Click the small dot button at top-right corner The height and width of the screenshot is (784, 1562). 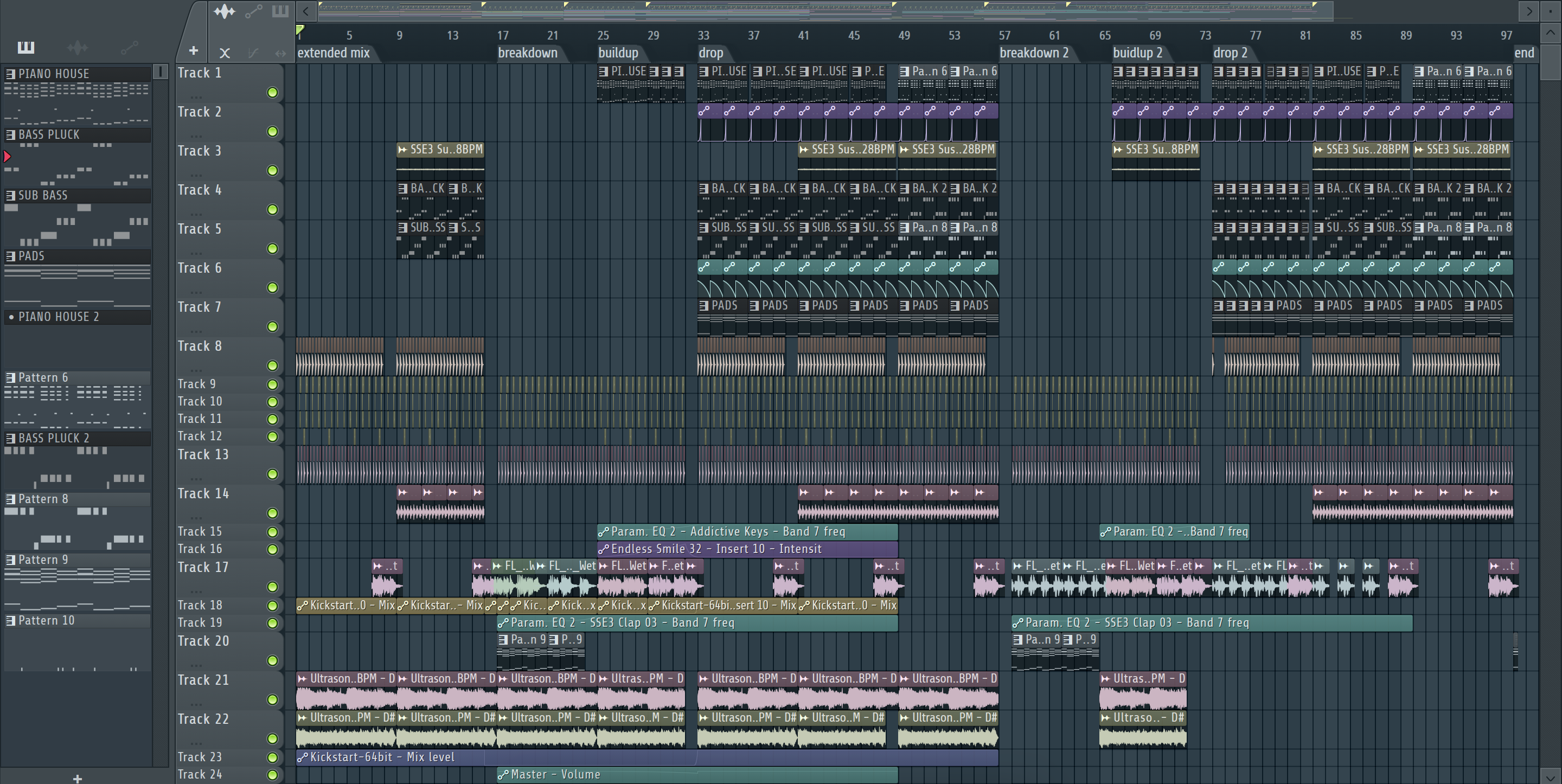[1551, 11]
